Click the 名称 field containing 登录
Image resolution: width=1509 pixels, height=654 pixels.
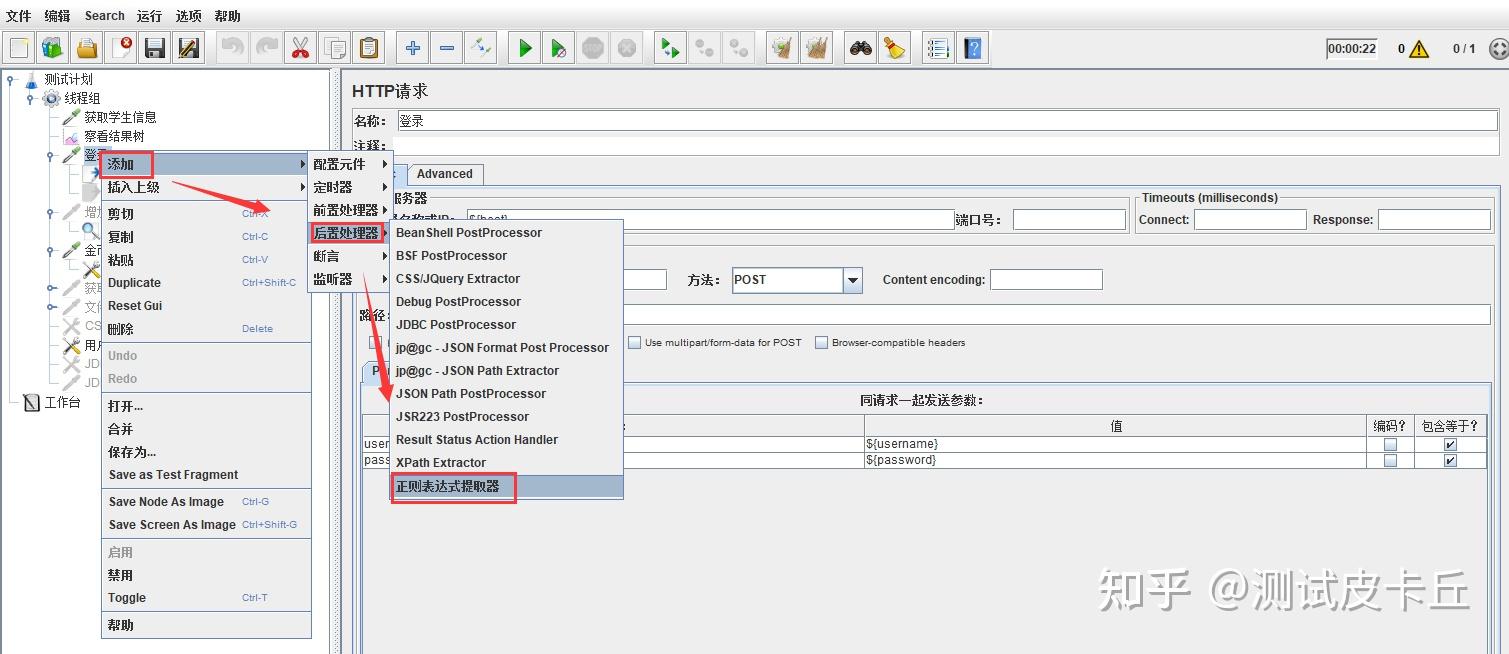(x=948, y=121)
